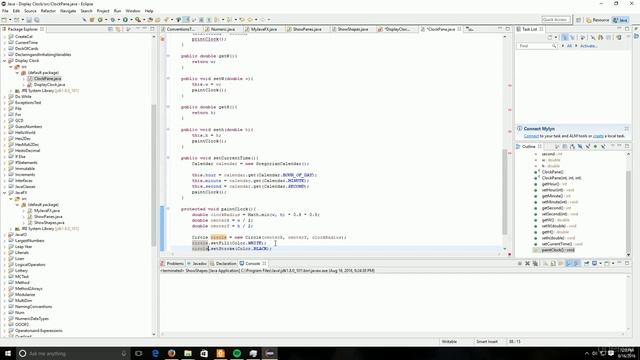Open Firefox from the taskbar
Image resolution: width=640 pixels, height=360 pixels.
click(171, 353)
